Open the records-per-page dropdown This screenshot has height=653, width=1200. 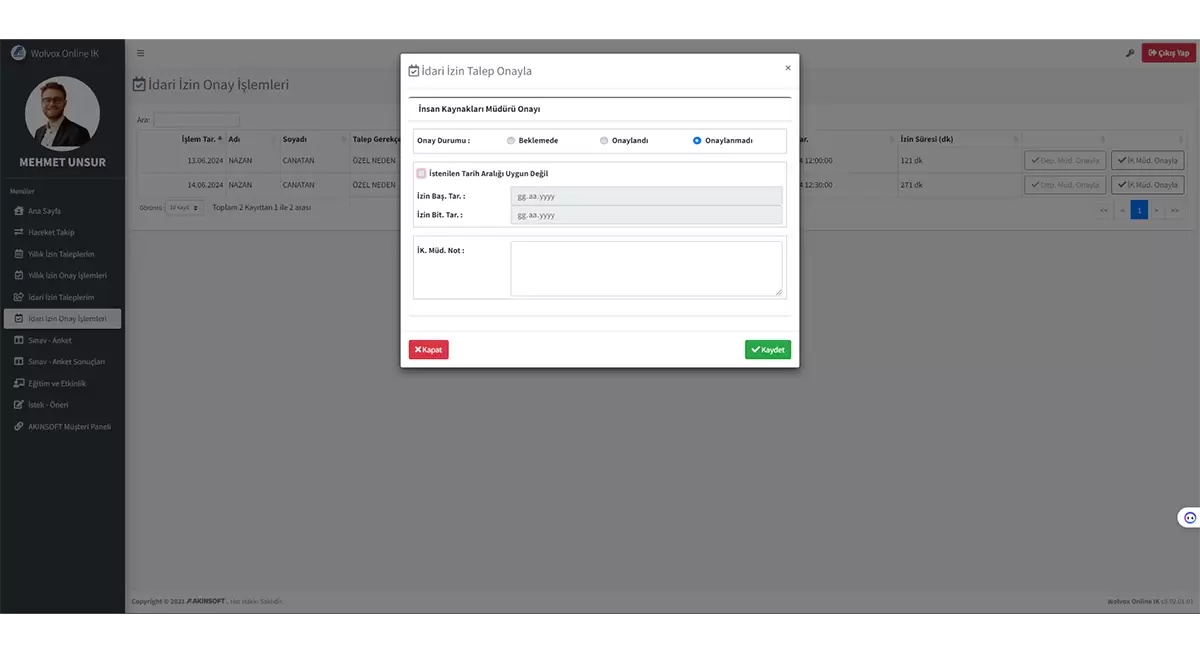pyautogui.click(x=184, y=207)
